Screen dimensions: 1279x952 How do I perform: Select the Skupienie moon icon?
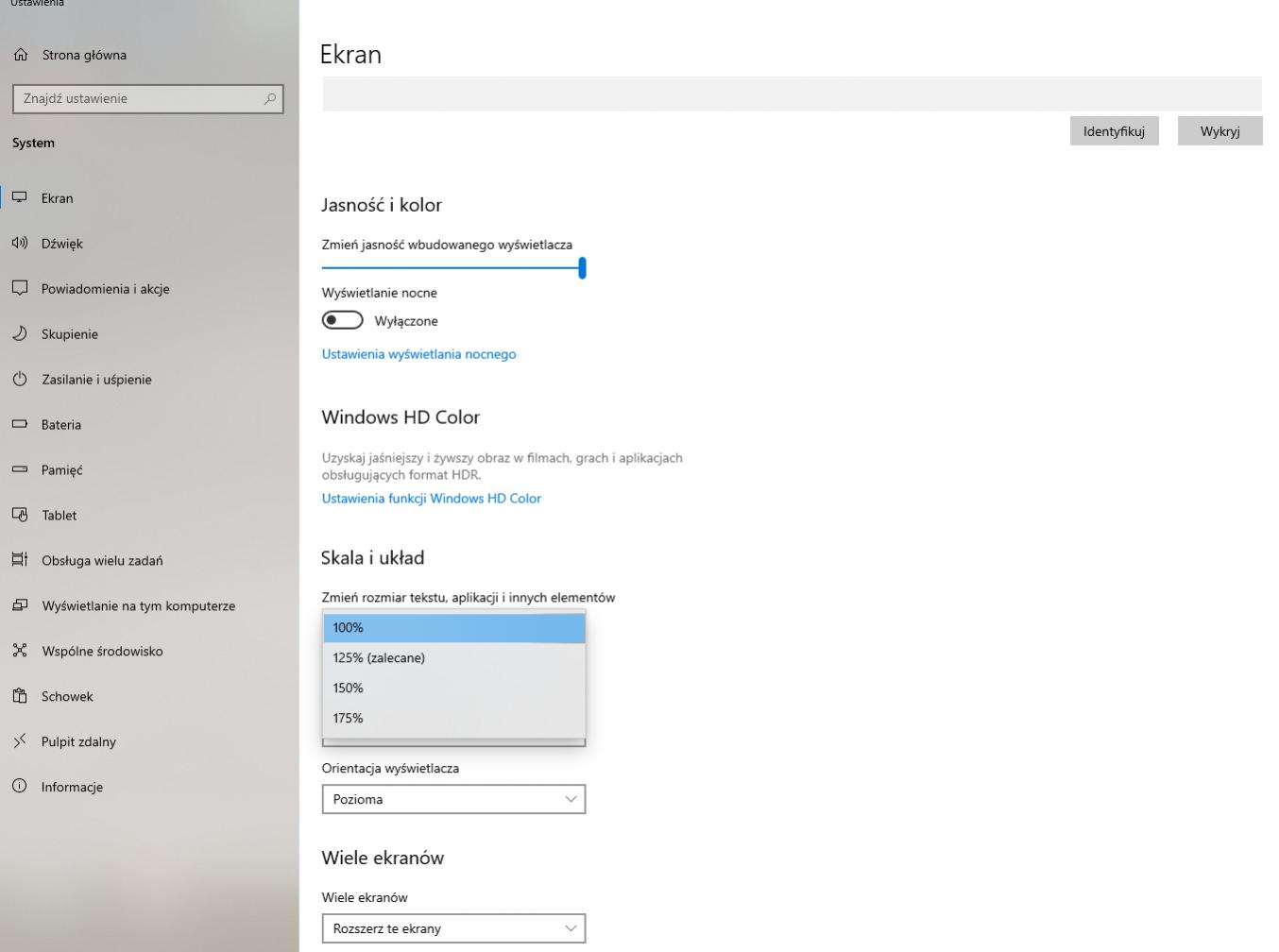click(20, 334)
